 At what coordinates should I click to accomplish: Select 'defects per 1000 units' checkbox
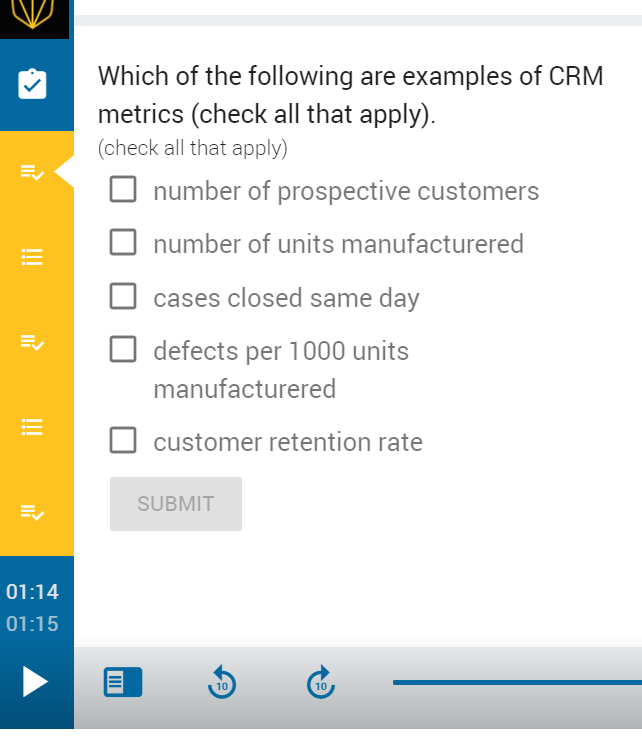pyautogui.click(x=123, y=350)
